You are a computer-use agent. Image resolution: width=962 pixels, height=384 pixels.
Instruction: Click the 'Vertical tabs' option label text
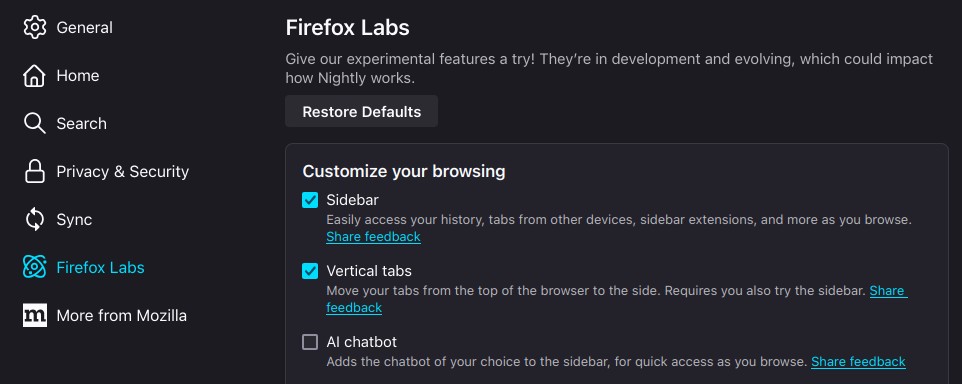(x=369, y=271)
